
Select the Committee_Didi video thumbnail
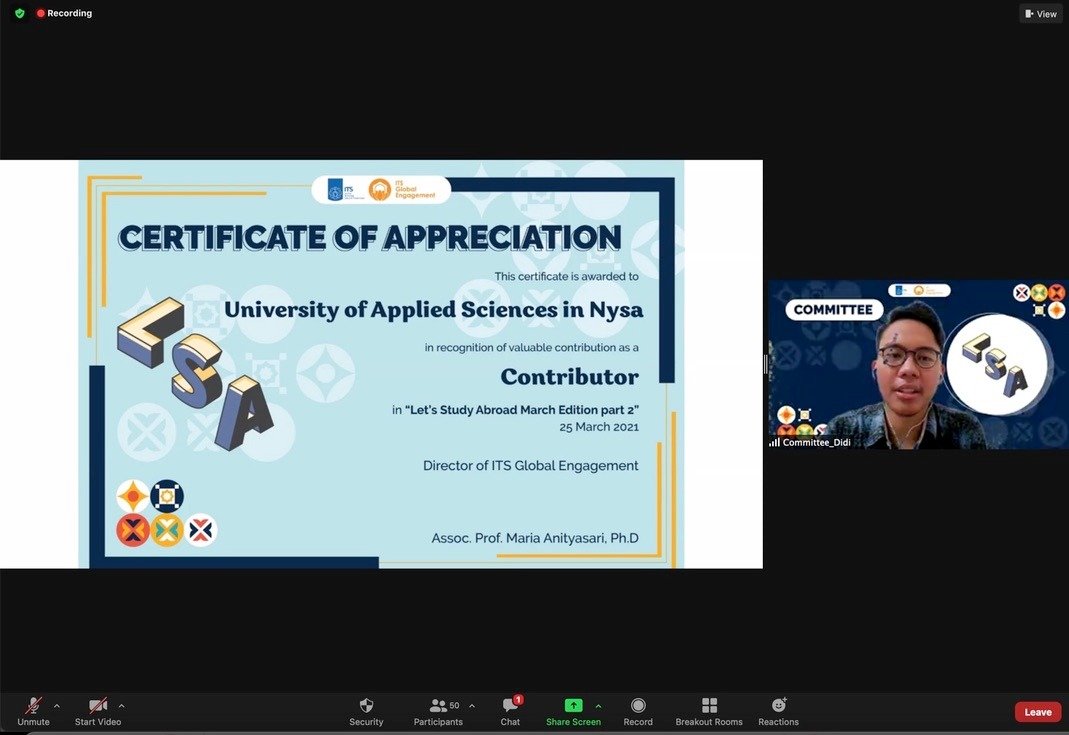click(x=918, y=364)
